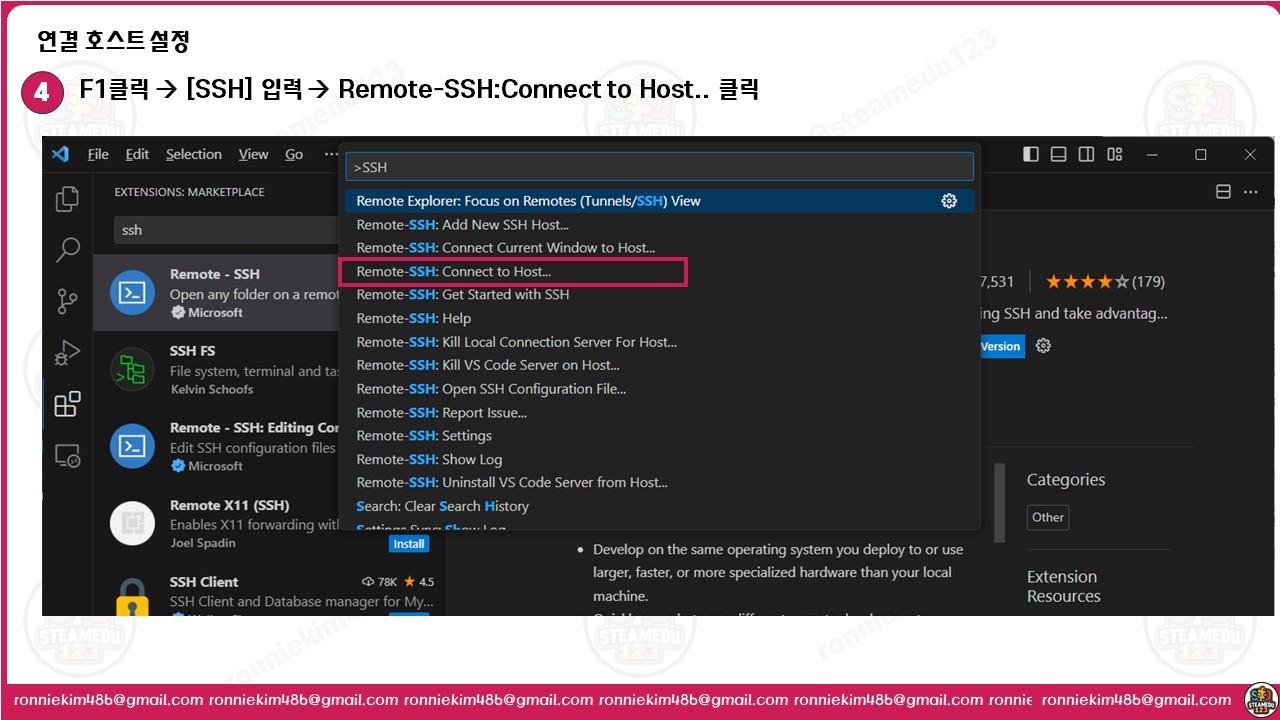
Task: Click the SSH Client padlock icon
Action: click(132, 597)
